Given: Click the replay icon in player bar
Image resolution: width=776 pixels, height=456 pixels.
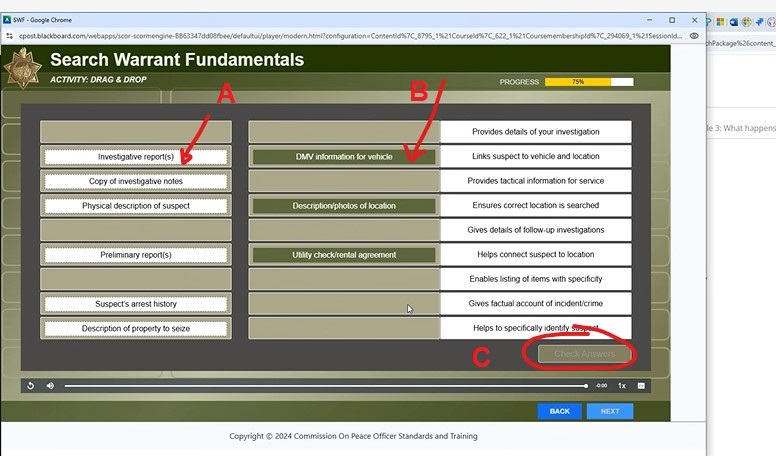Looking at the screenshot, I should tap(31, 385).
